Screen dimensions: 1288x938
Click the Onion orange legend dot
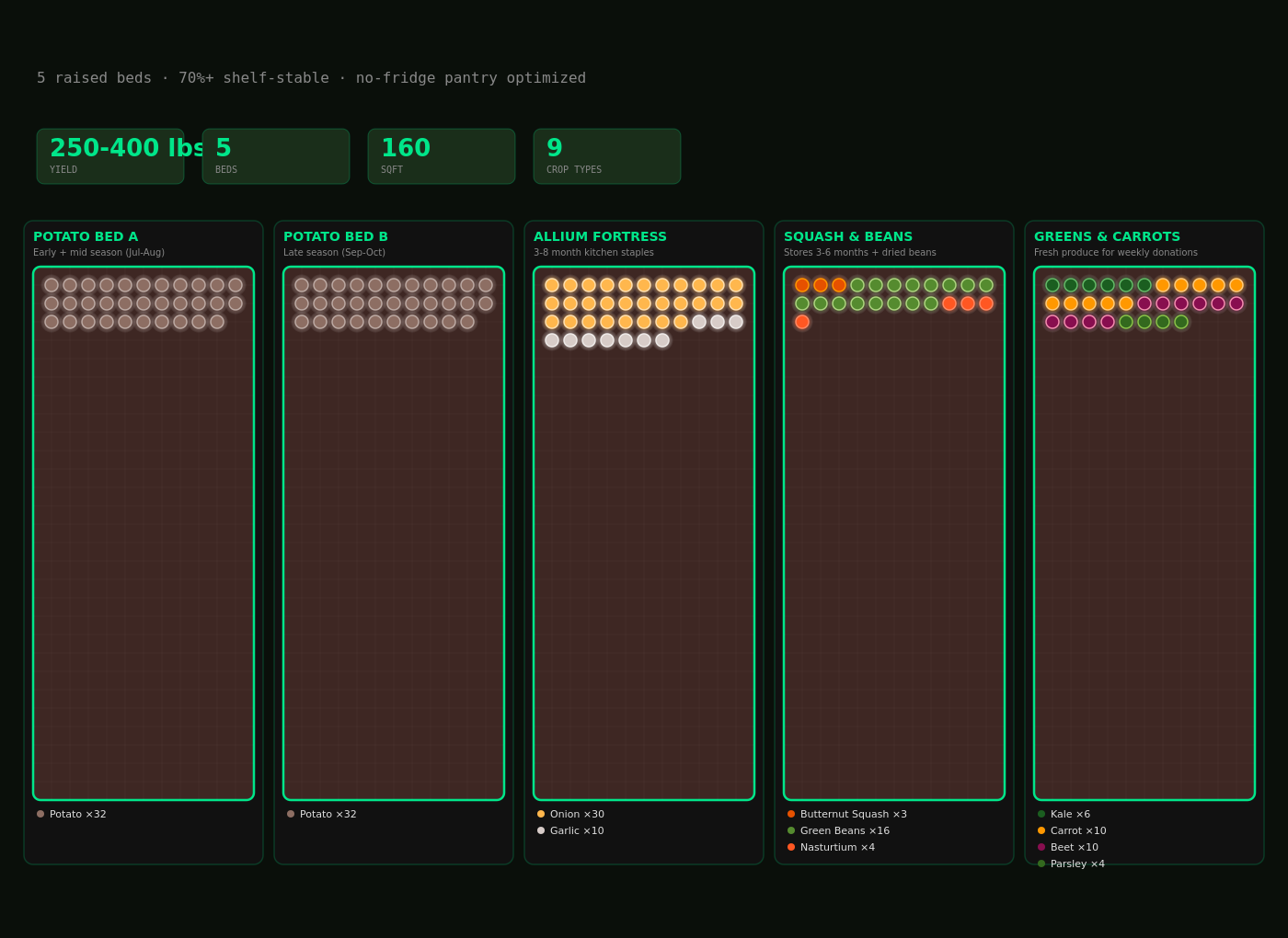point(541,814)
